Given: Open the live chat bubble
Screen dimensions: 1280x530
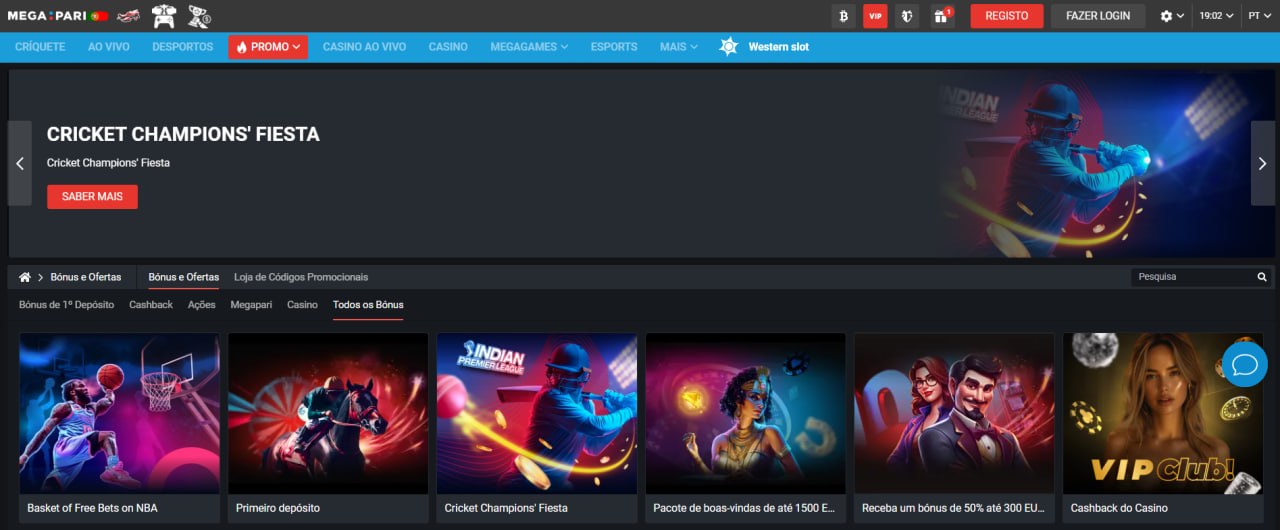Looking at the screenshot, I should (1245, 364).
